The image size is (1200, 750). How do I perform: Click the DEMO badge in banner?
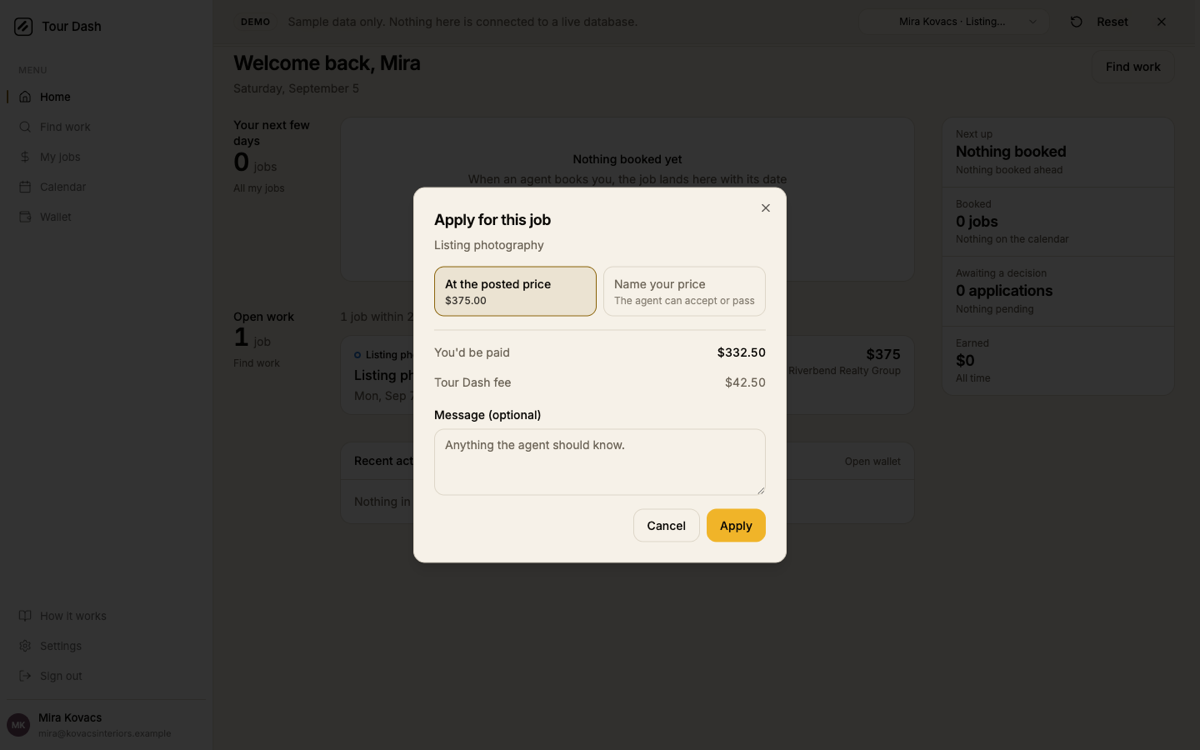[x=255, y=22]
